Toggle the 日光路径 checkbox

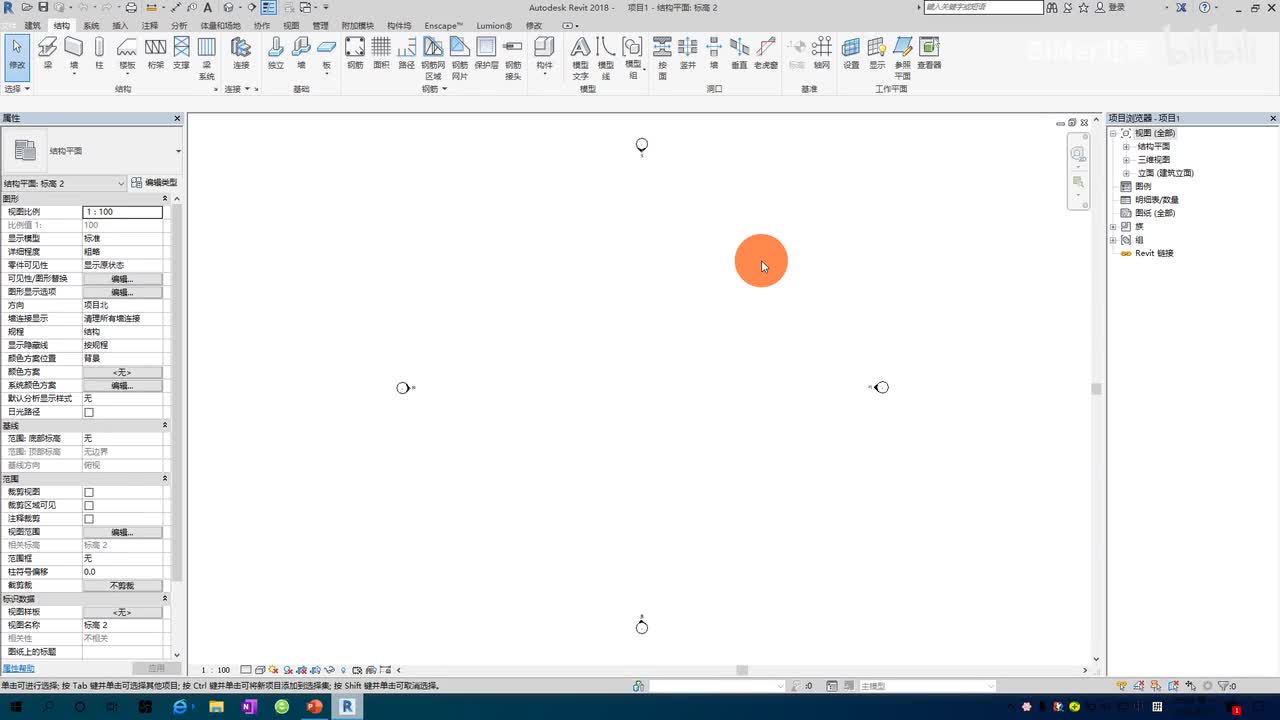(x=89, y=412)
